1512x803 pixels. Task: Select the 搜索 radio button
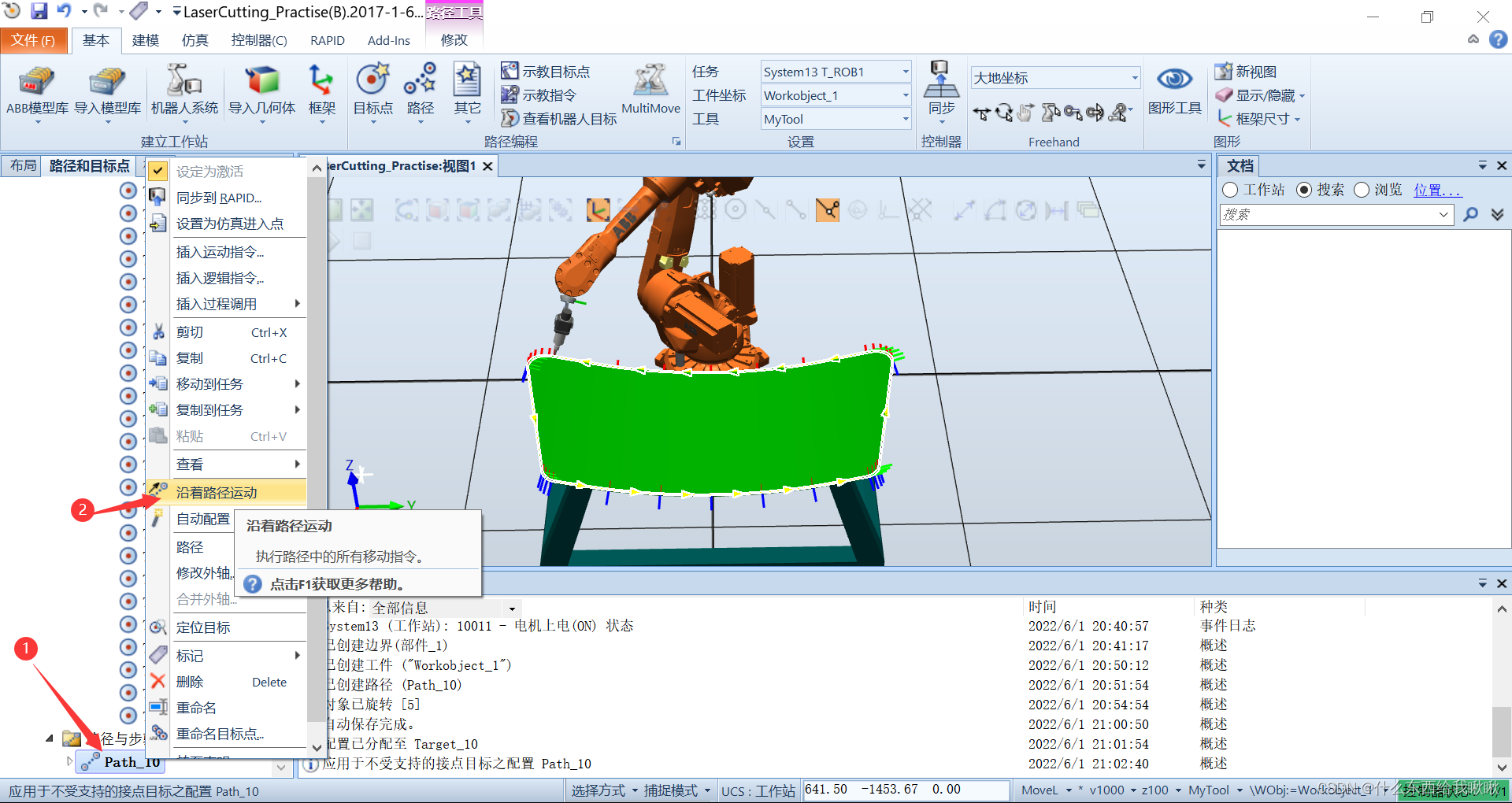pyautogui.click(x=1304, y=190)
